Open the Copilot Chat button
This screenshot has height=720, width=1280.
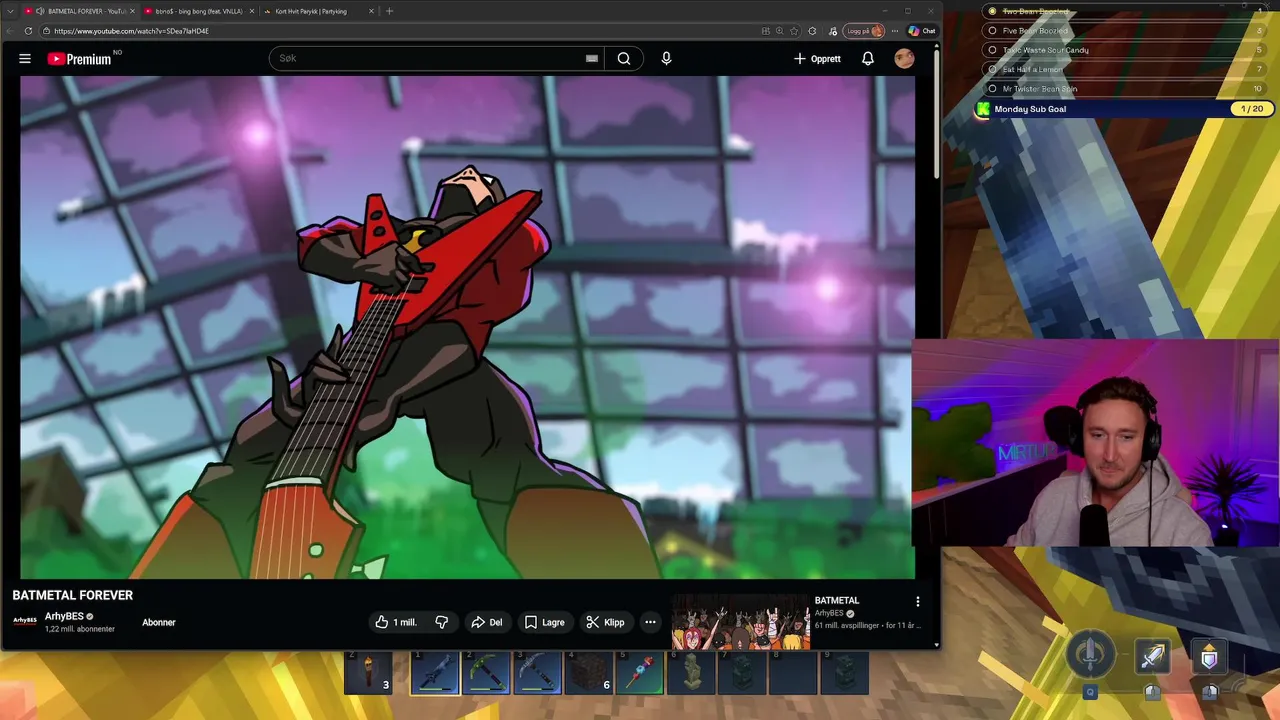tap(922, 31)
